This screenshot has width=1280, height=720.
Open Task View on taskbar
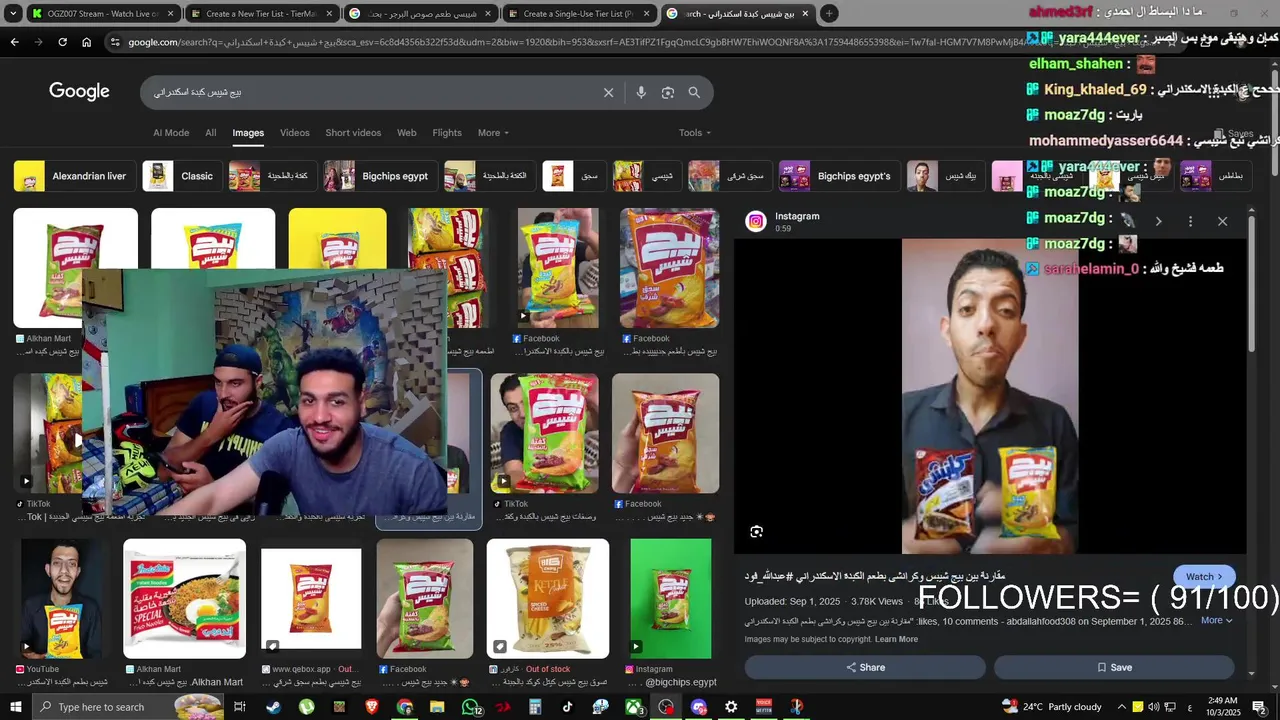(x=240, y=707)
